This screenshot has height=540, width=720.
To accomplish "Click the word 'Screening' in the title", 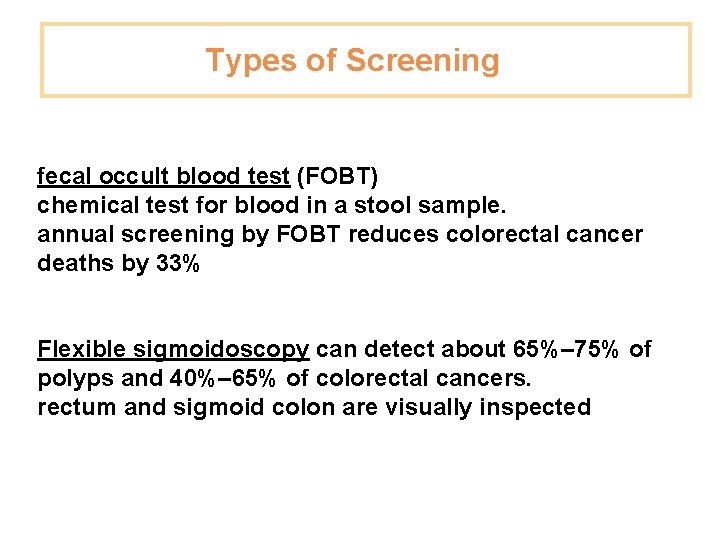I will [422, 60].
